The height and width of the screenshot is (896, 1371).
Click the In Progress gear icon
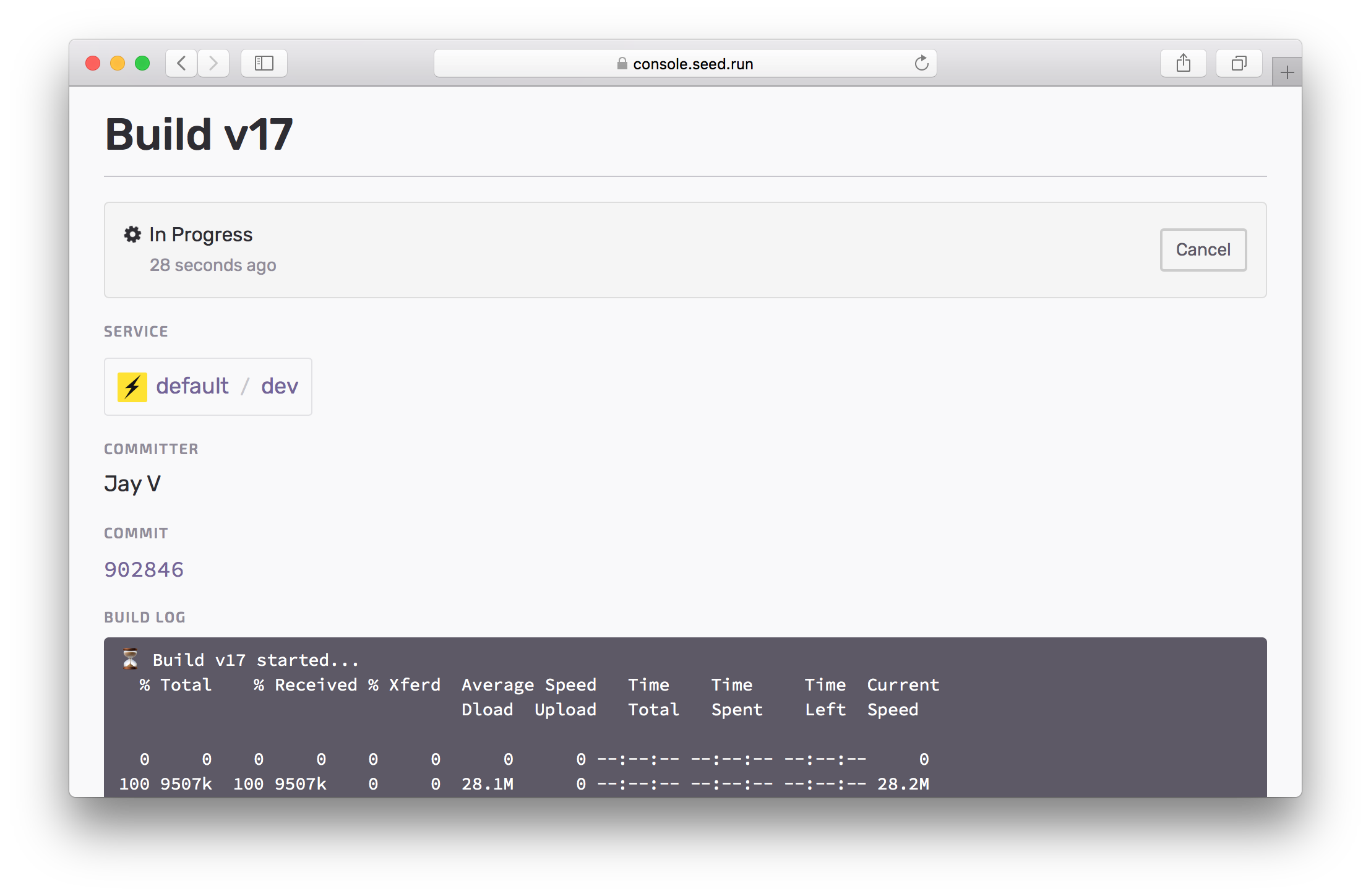pyautogui.click(x=132, y=235)
